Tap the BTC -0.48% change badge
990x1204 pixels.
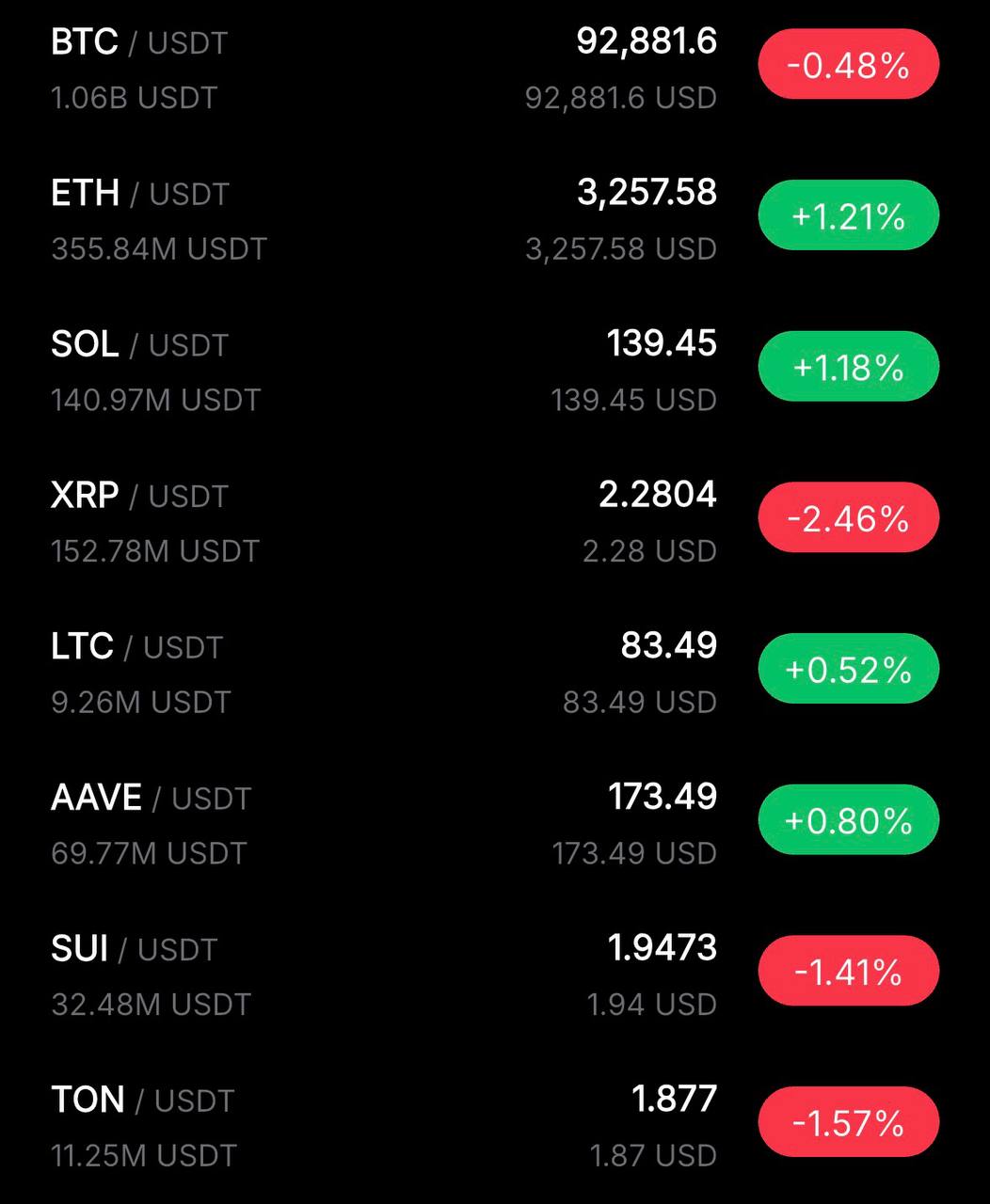pyautogui.click(x=848, y=65)
